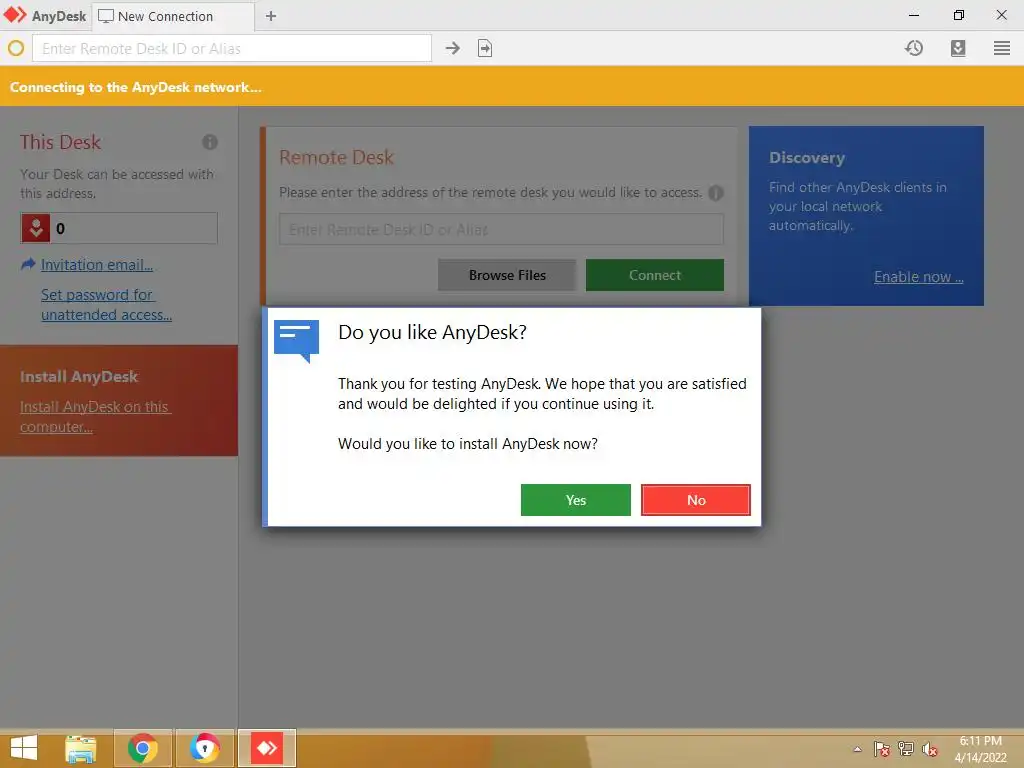Click the Remote Desk info icon
Screen dimensions: 1024x768
(x=716, y=193)
